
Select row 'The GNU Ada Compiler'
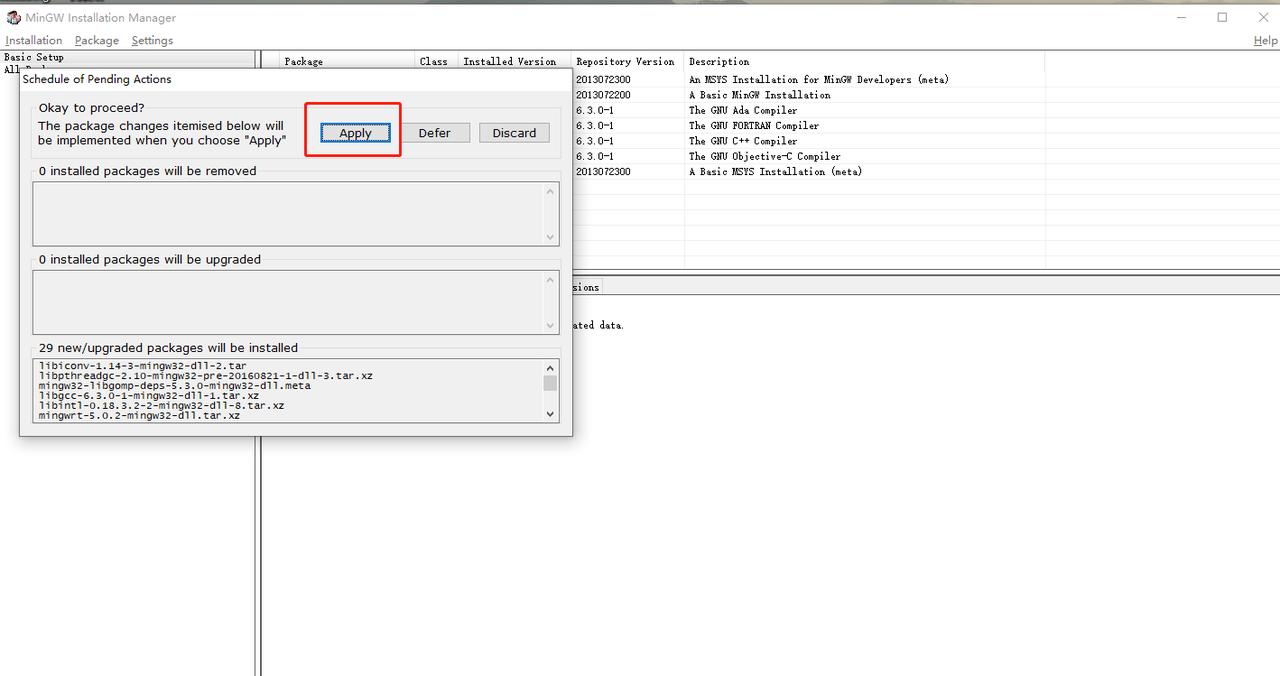[743, 110]
